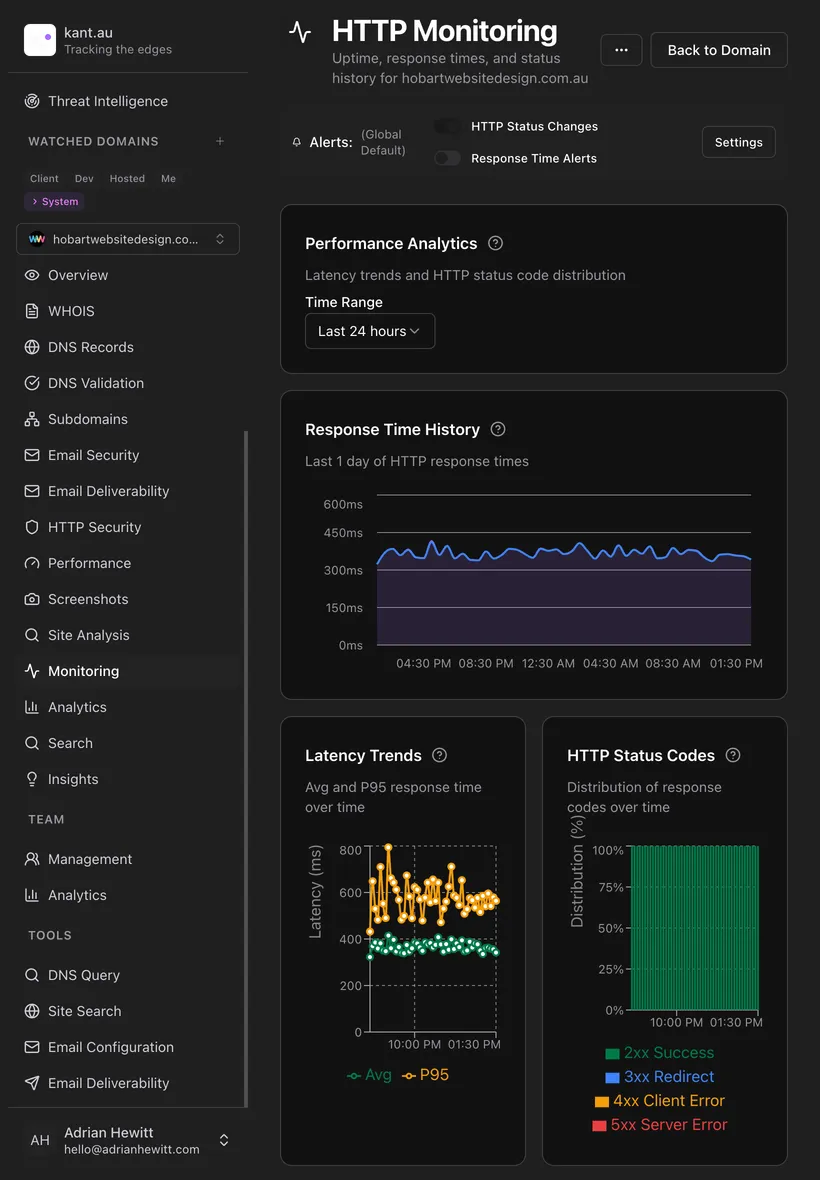The height and width of the screenshot is (1180, 820).
Task: Toggle Response Time Alerts switch
Action: coord(448,158)
